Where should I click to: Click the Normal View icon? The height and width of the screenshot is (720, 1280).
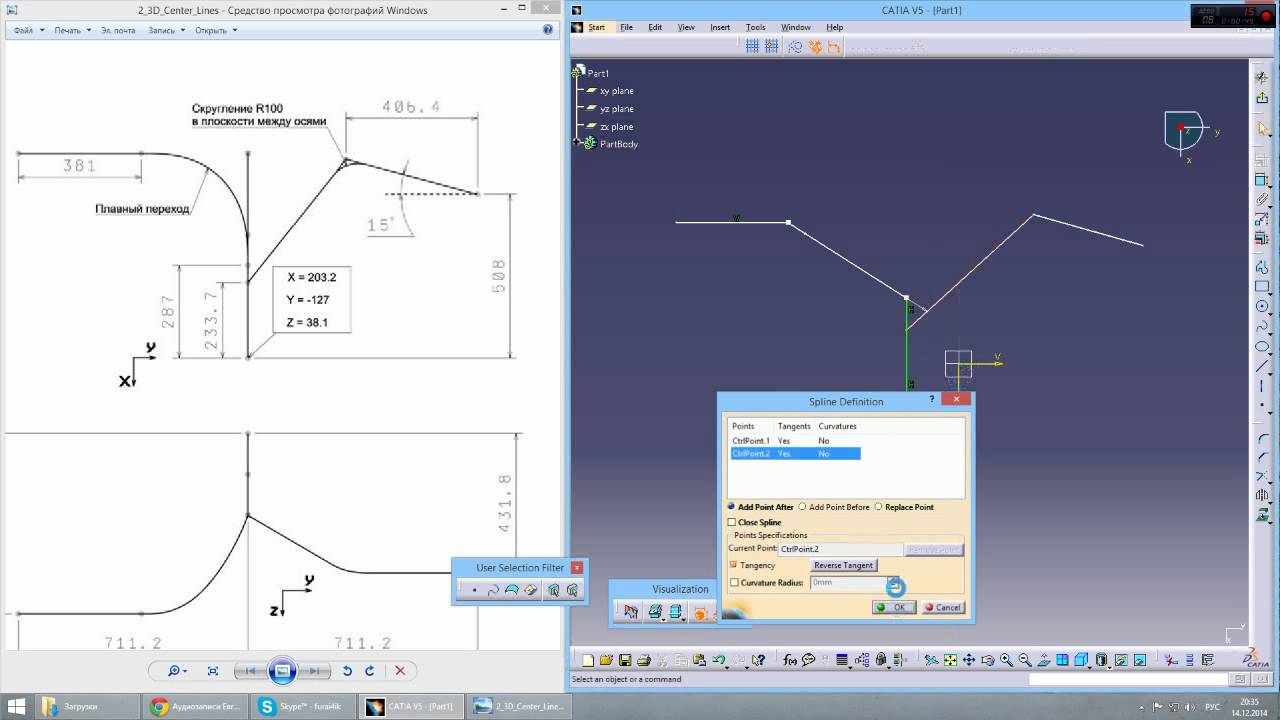click(1044, 660)
